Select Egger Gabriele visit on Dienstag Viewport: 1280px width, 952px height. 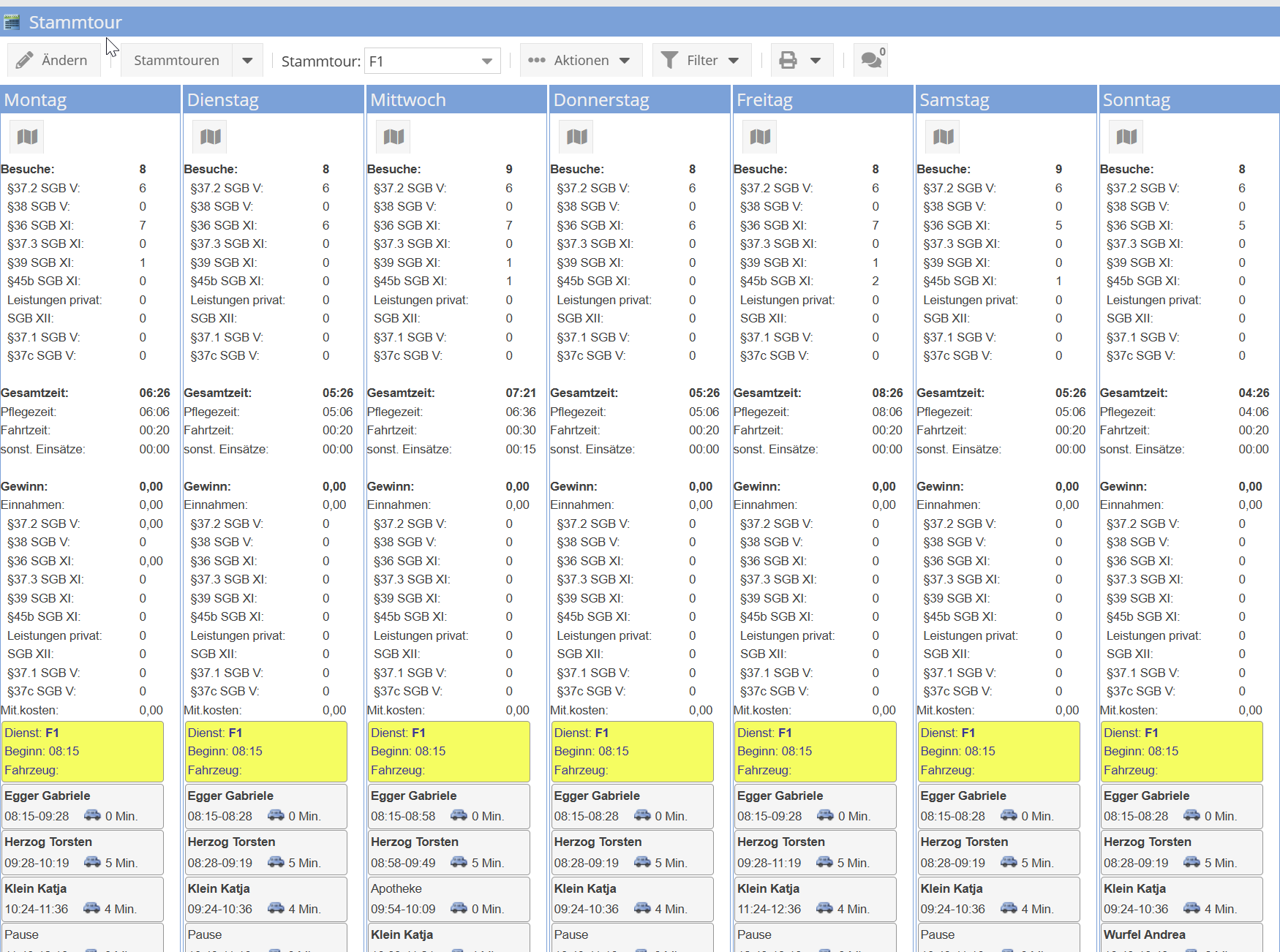click(x=266, y=806)
